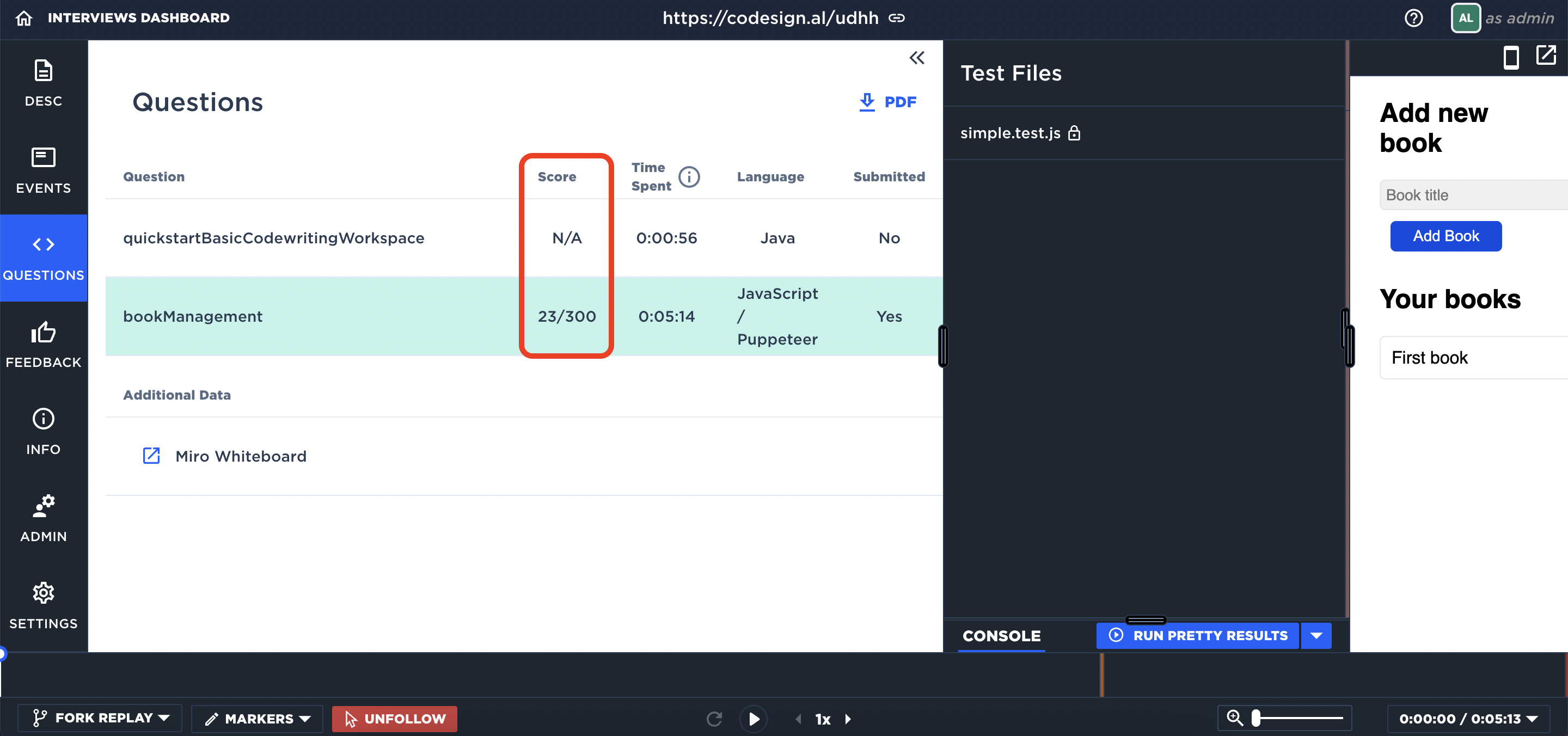Screen dimensions: 1568x736
Task: Open INFO sidebar tab
Action: [x=43, y=432]
